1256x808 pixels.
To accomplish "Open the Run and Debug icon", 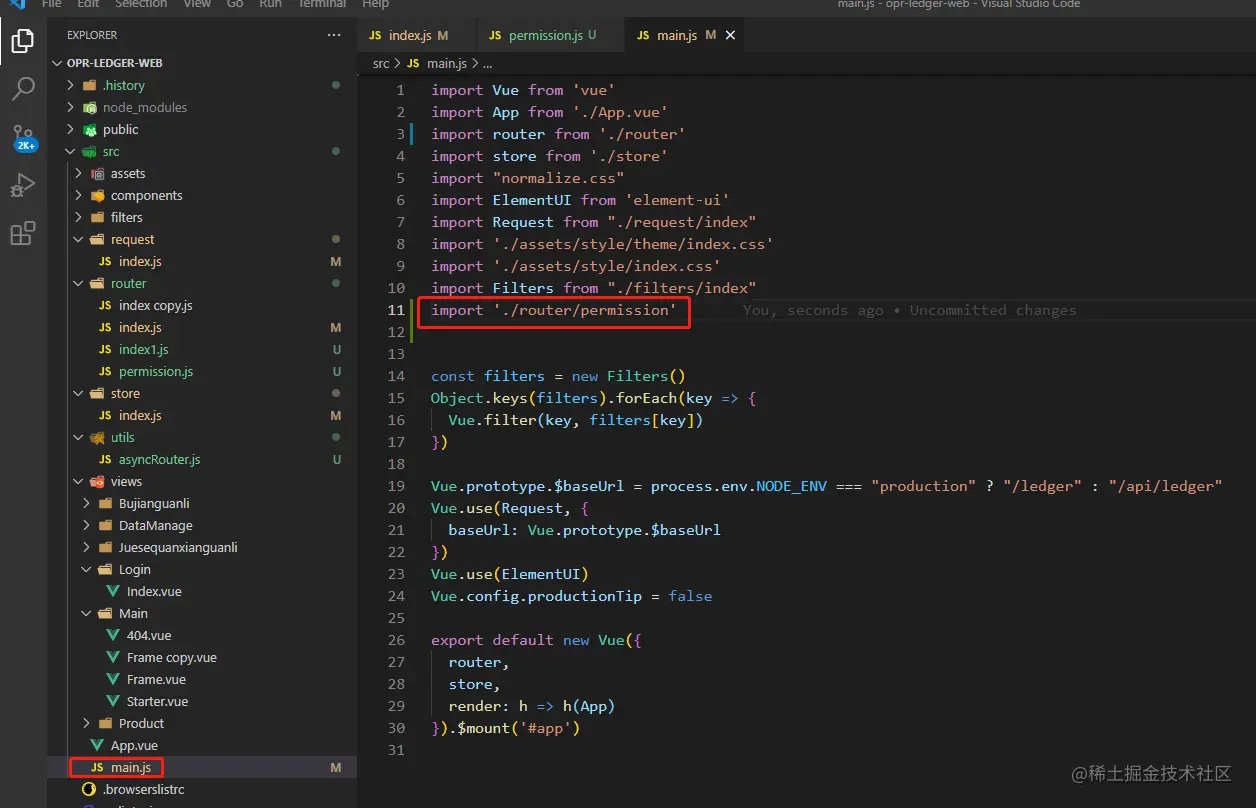I will click(x=22, y=186).
